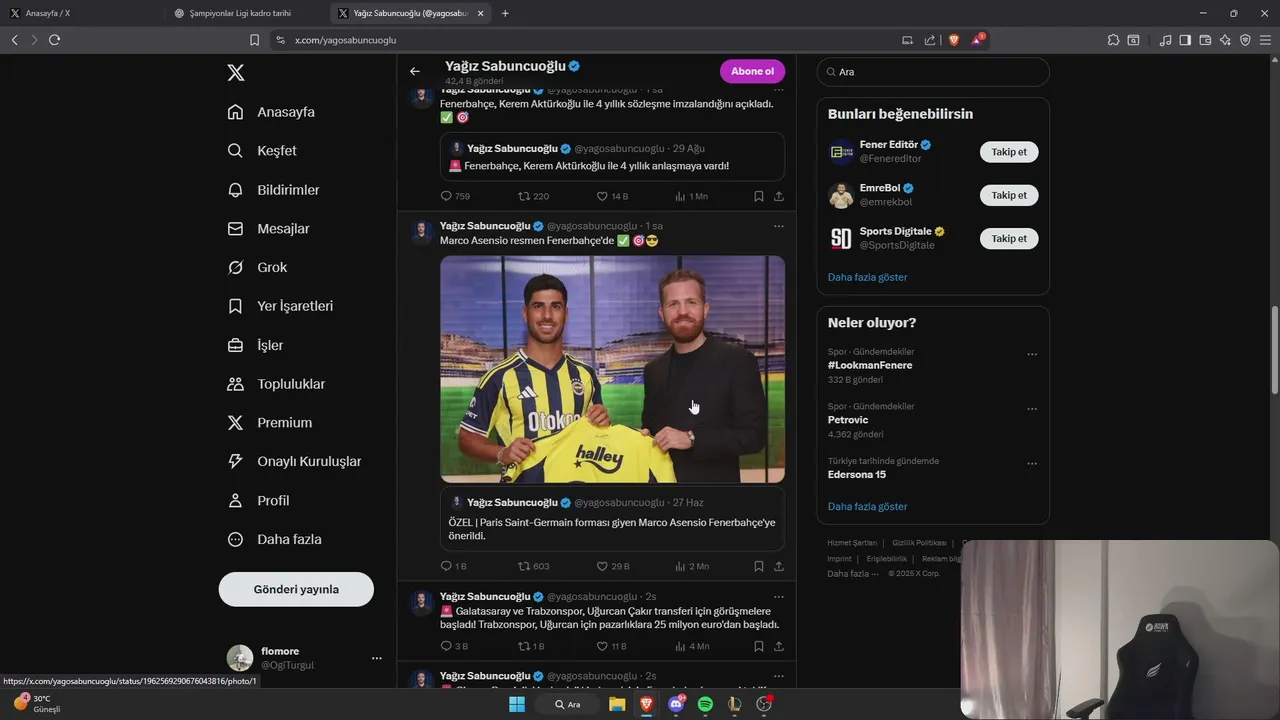Repost the Marco Asensio post (603)
The image size is (1280, 720).
coord(533,566)
